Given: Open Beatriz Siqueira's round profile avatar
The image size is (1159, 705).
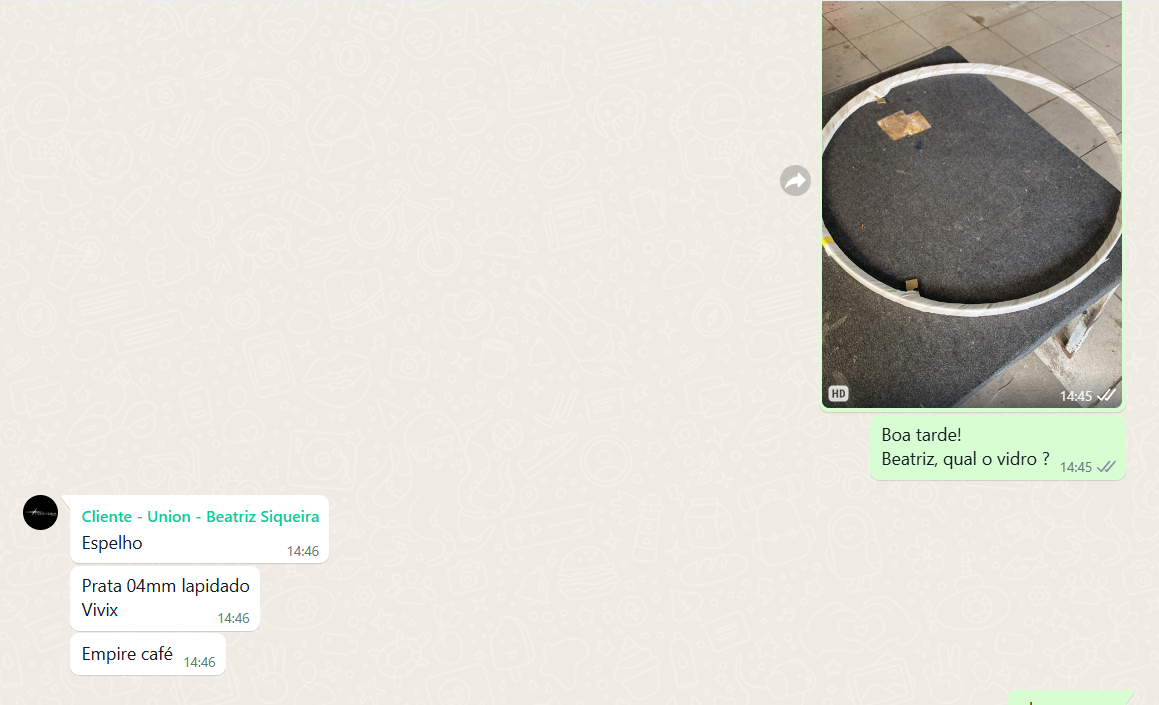Looking at the screenshot, I should tap(41, 513).
